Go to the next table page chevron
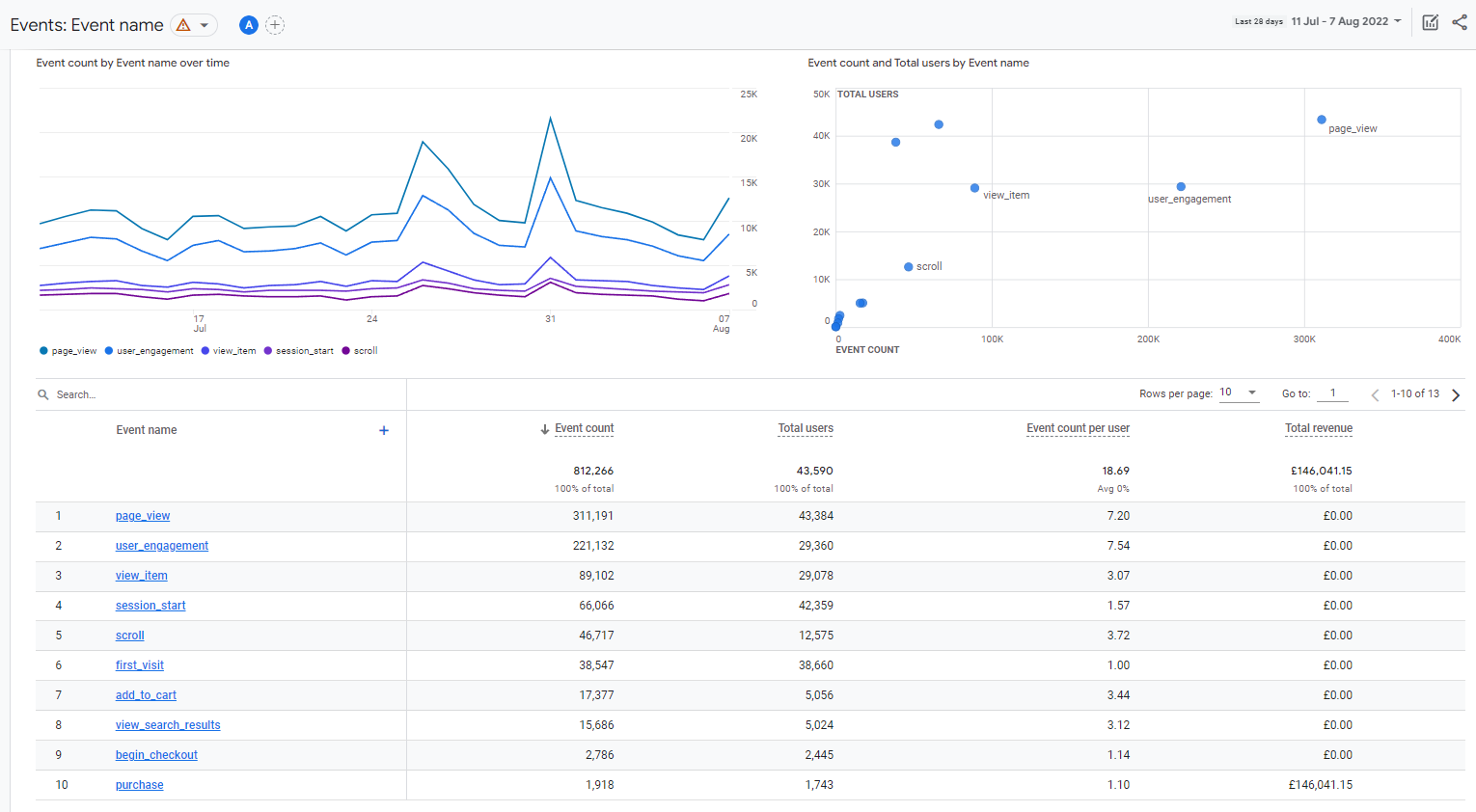 click(x=1457, y=393)
